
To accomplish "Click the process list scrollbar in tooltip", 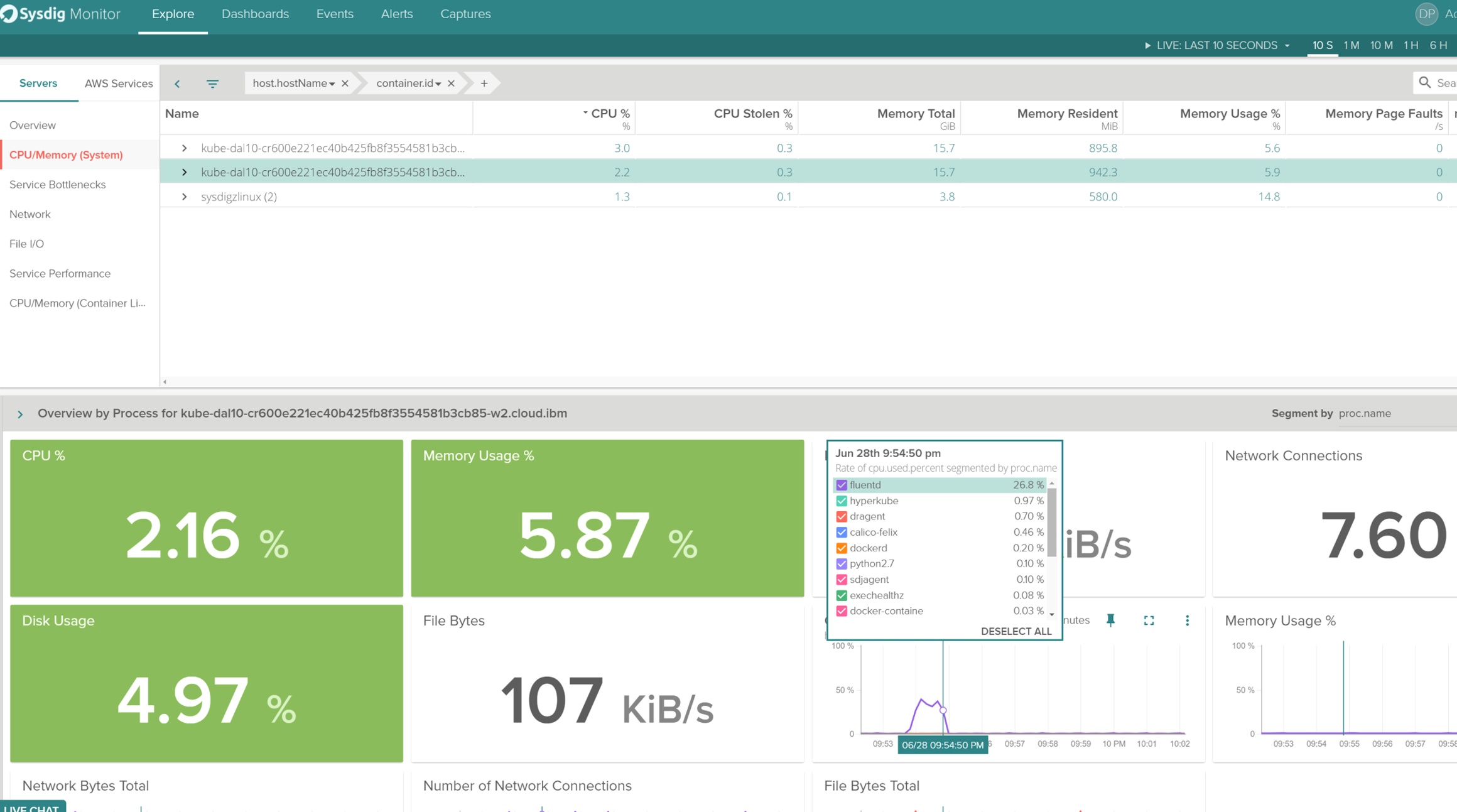I will [1051, 522].
